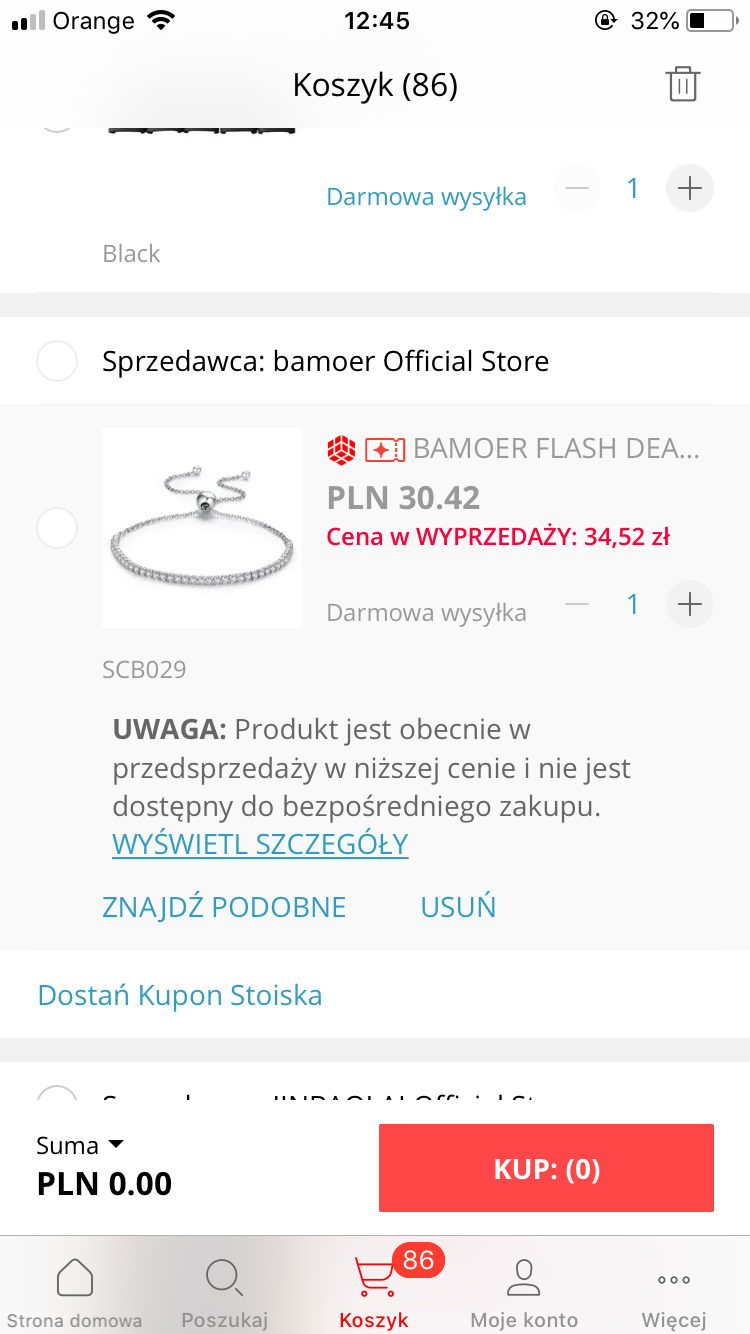Tap the Moje konto profile icon
Image resolution: width=750 pixels, height=1334 pixels.
523,1277
